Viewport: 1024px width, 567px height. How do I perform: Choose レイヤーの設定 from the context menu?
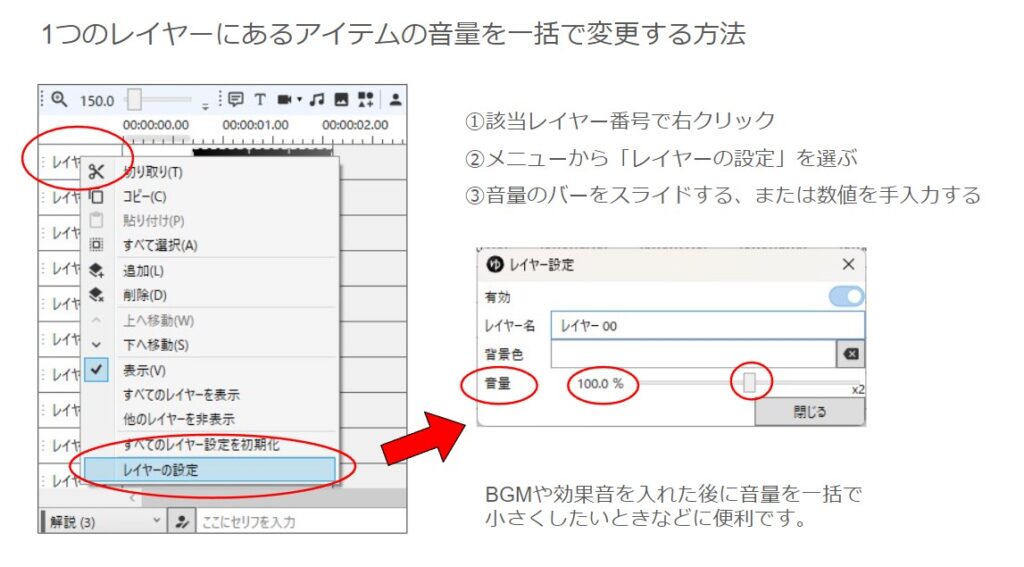208,470
